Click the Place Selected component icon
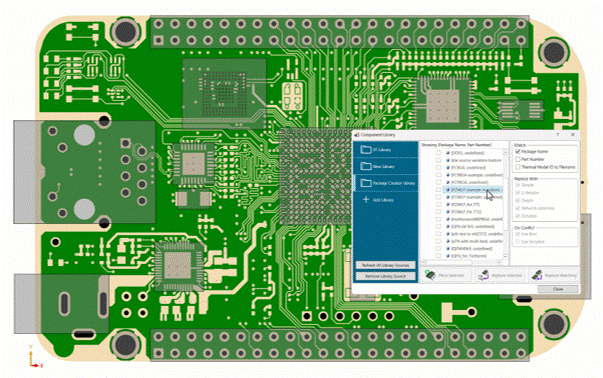This screenshot has width=603, height=378. coord(430,275)
